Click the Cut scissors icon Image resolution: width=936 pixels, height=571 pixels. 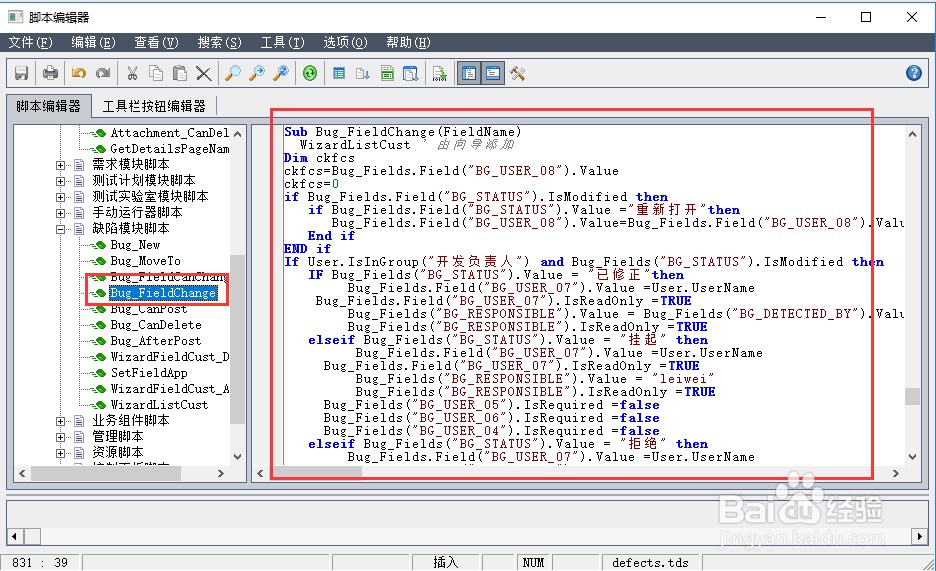pyautogui.click(x=132, y=73)
